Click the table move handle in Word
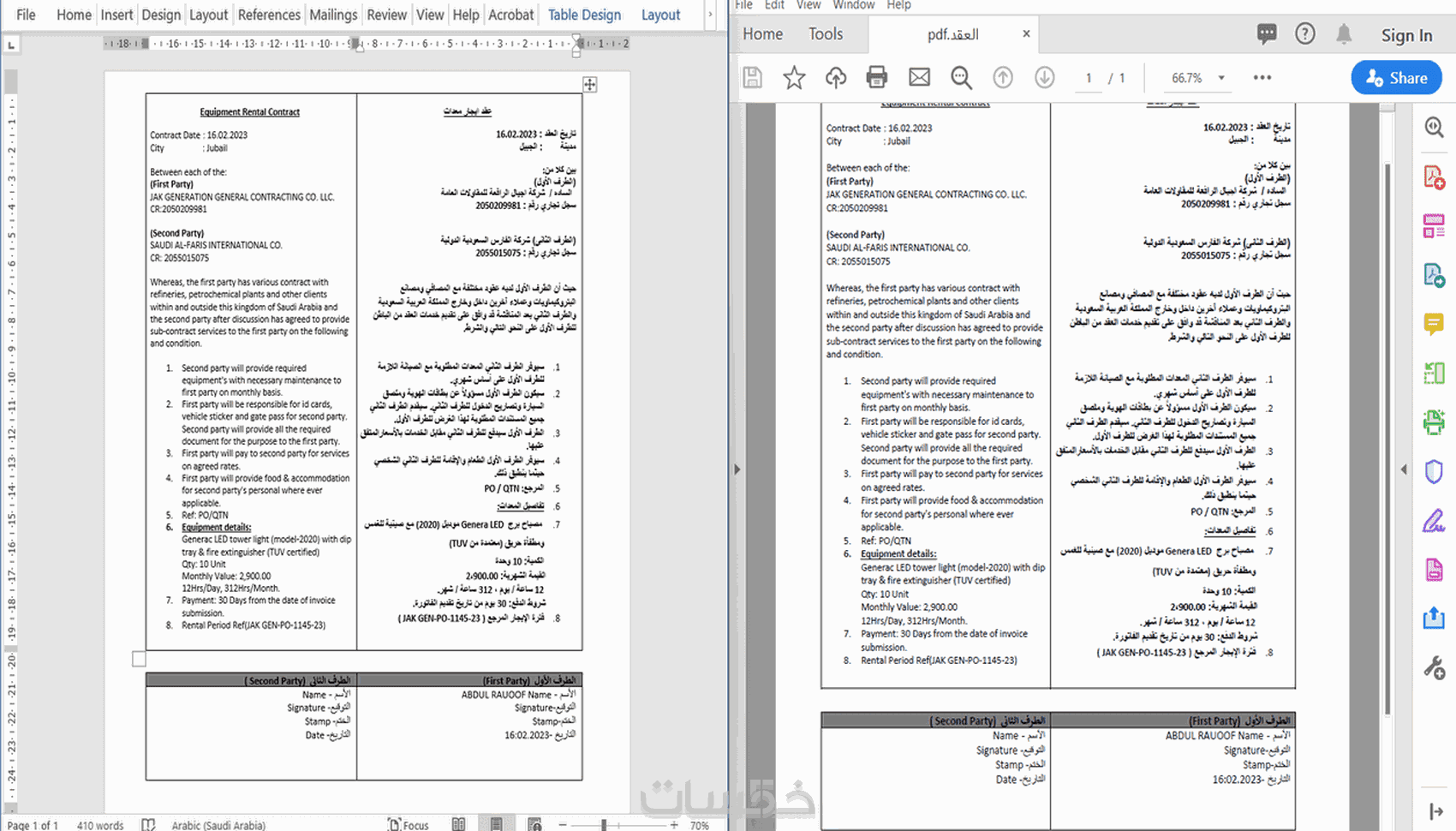This screenshot has height=831, width=1456. [x=590, y=85]
